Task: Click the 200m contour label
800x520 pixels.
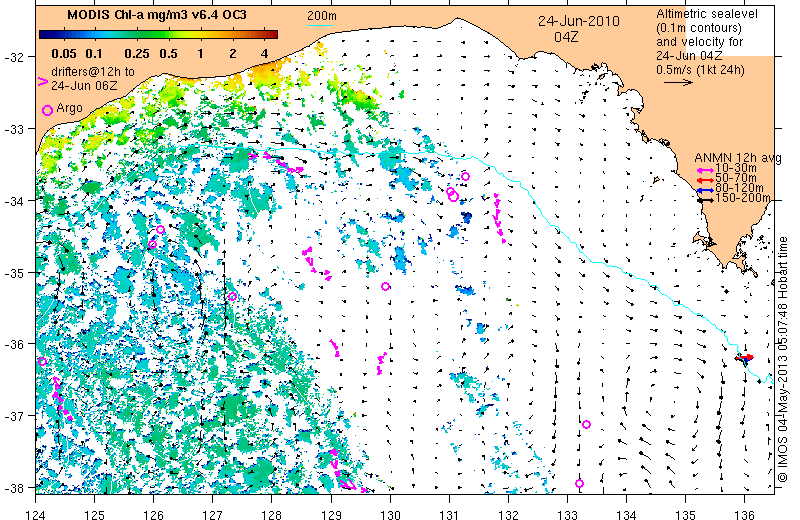Action: pyautogui.click(x=321, y=17)
